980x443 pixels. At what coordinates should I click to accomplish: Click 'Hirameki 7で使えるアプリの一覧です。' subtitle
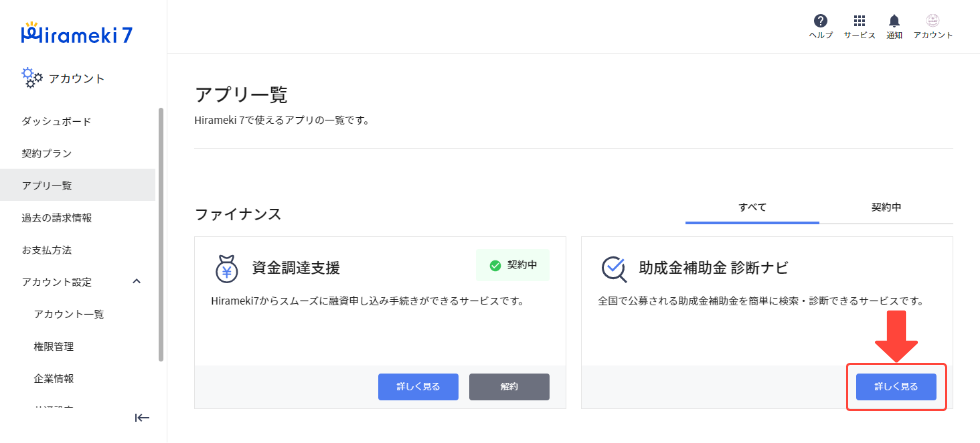282,119
